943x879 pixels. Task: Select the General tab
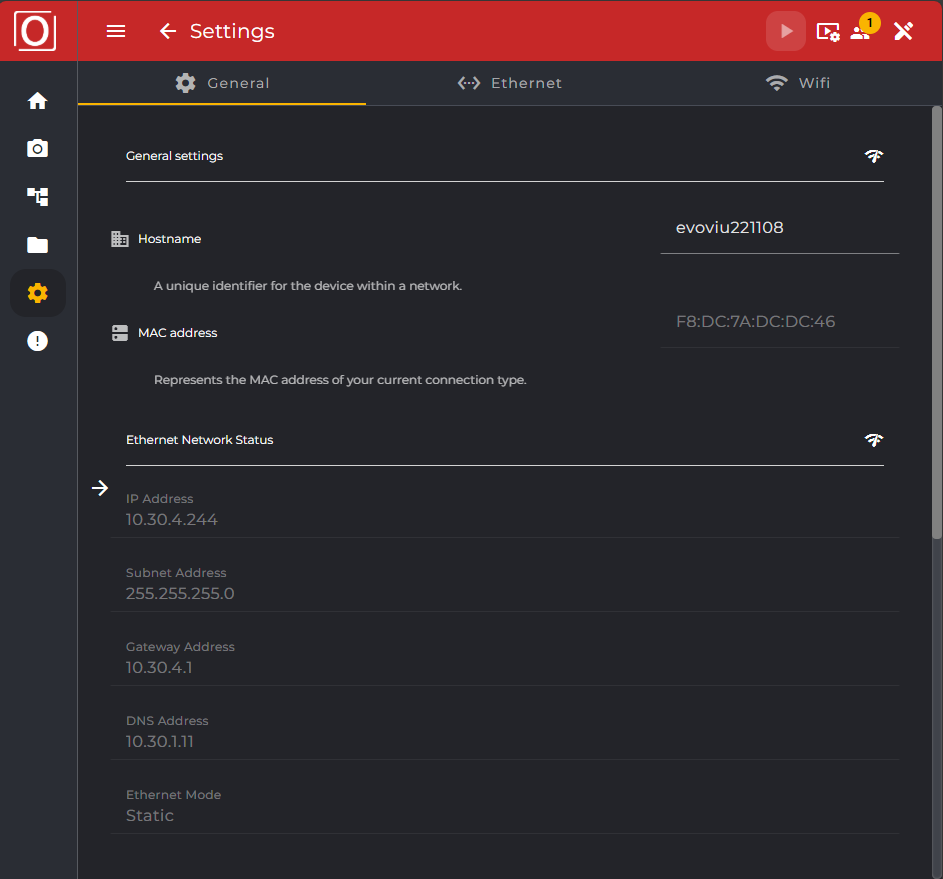coord(221,83)
